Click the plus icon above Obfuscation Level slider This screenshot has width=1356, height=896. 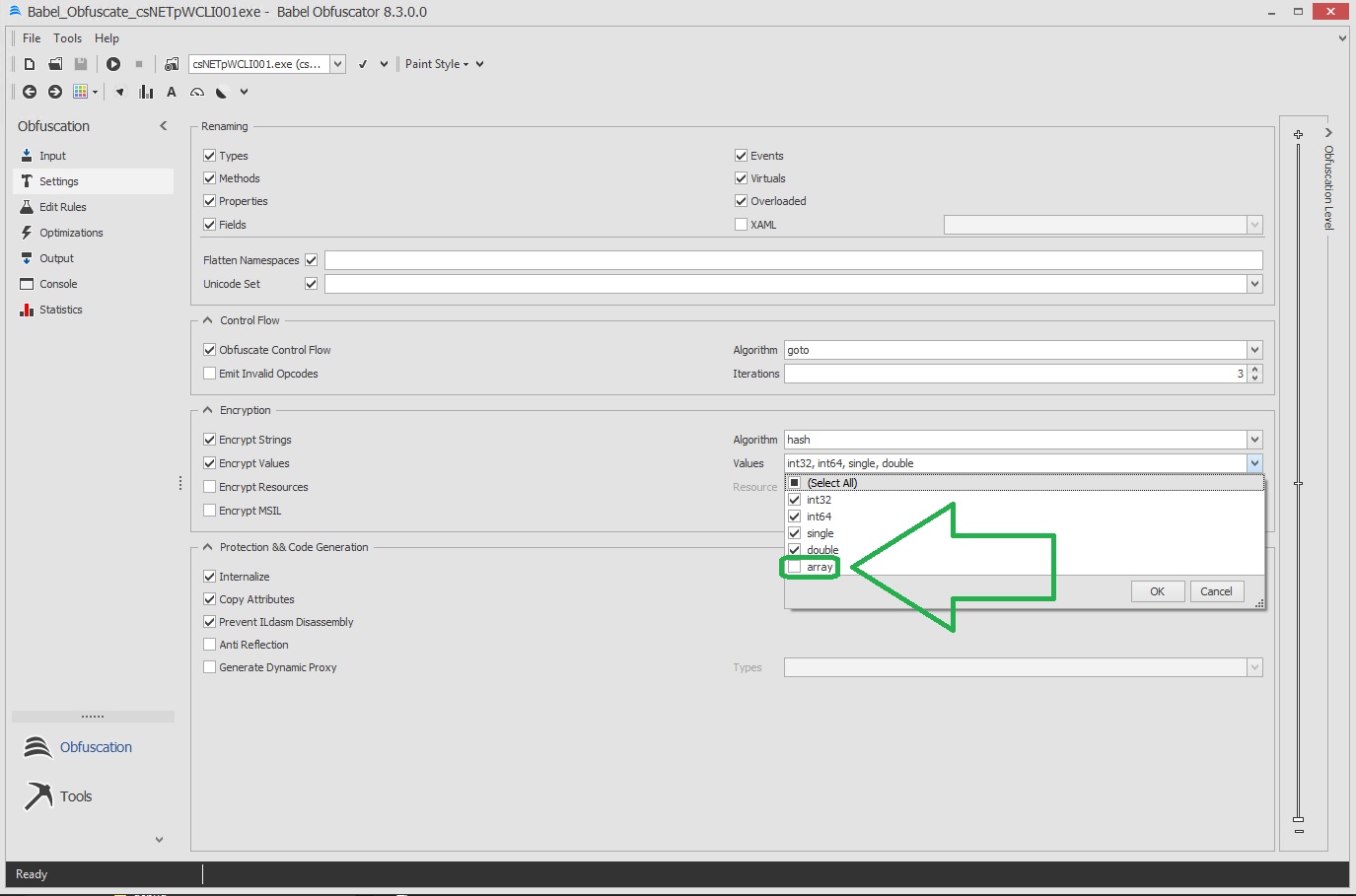point(1298,134)
